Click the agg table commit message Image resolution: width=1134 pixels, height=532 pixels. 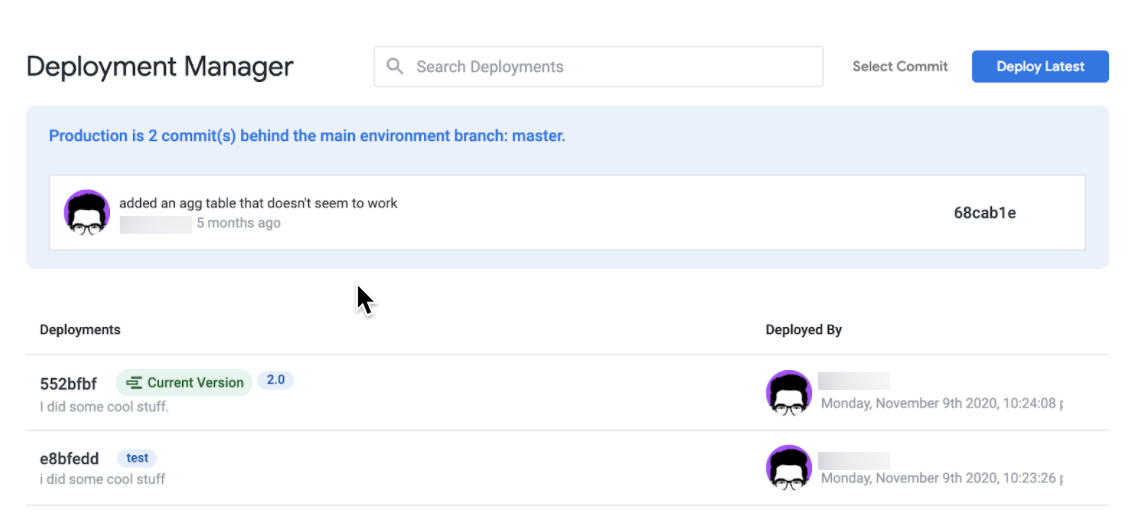(258, 203)
